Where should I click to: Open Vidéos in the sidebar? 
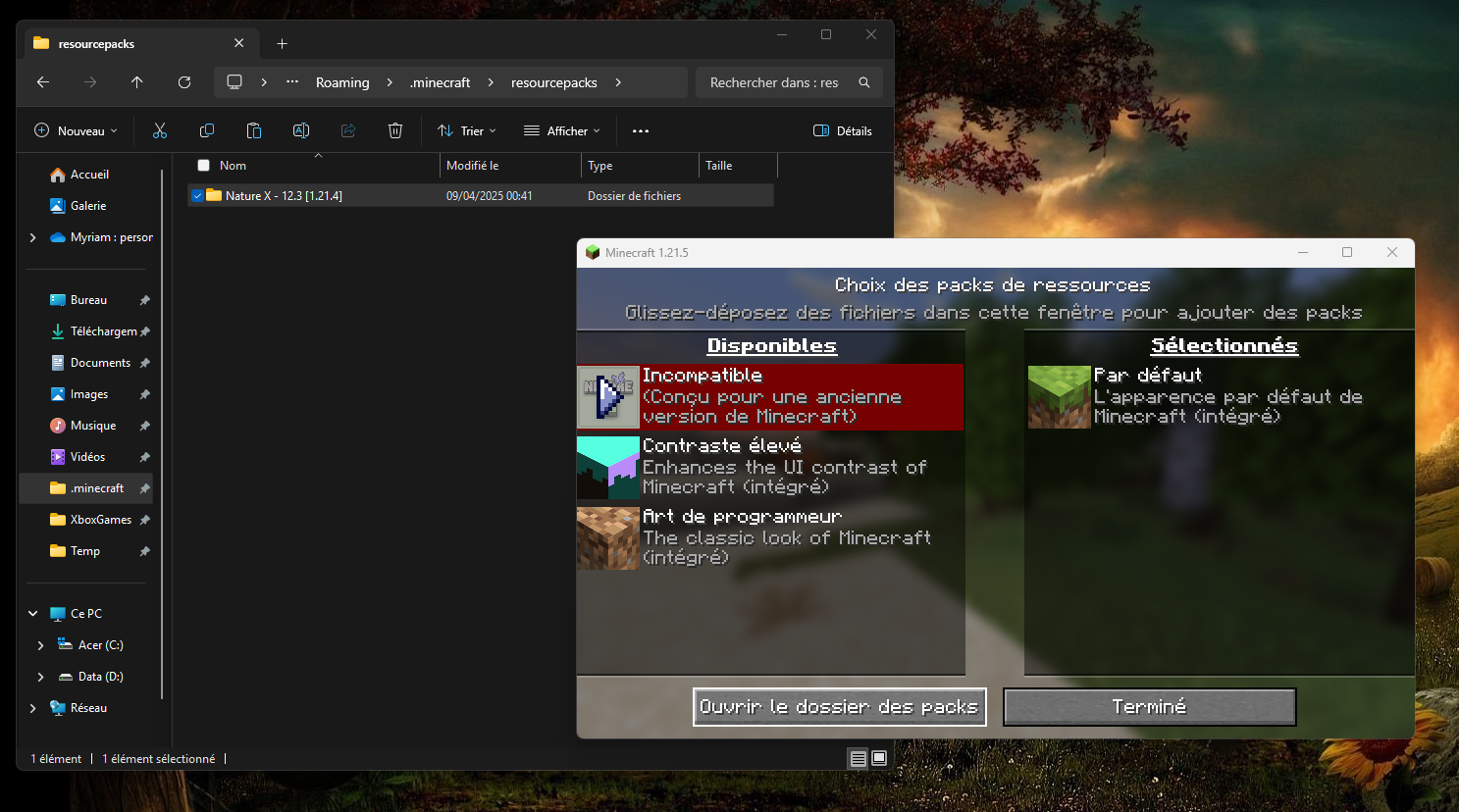coord(88,457)
